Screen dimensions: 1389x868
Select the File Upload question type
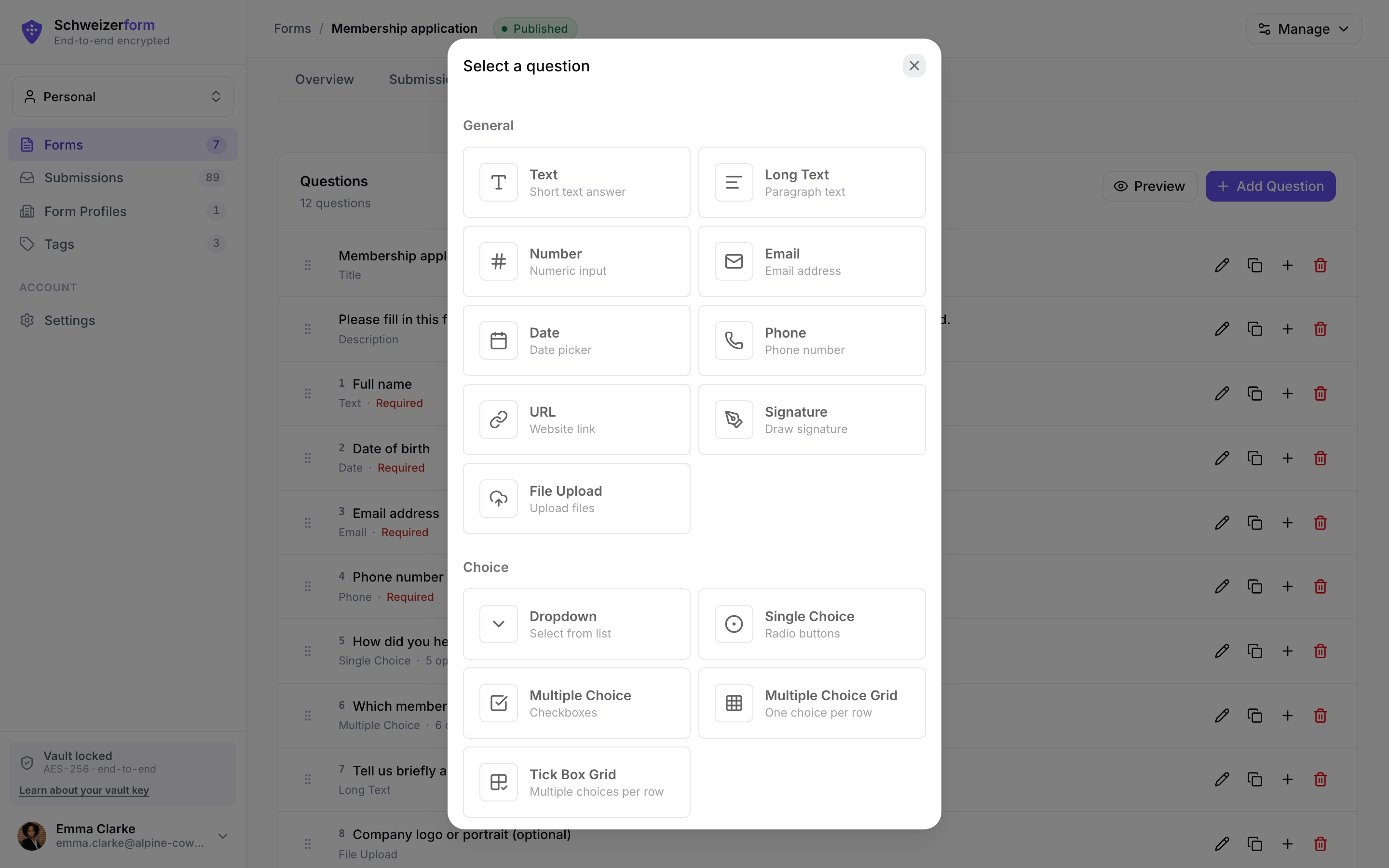576,499
